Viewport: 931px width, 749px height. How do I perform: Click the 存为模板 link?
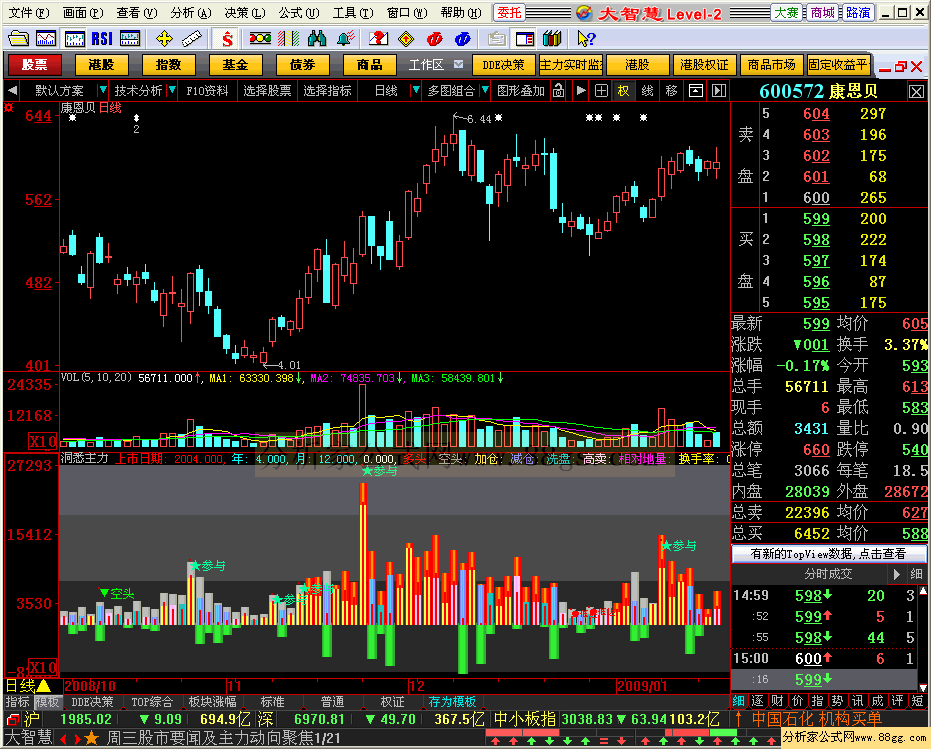click(452, 702)
